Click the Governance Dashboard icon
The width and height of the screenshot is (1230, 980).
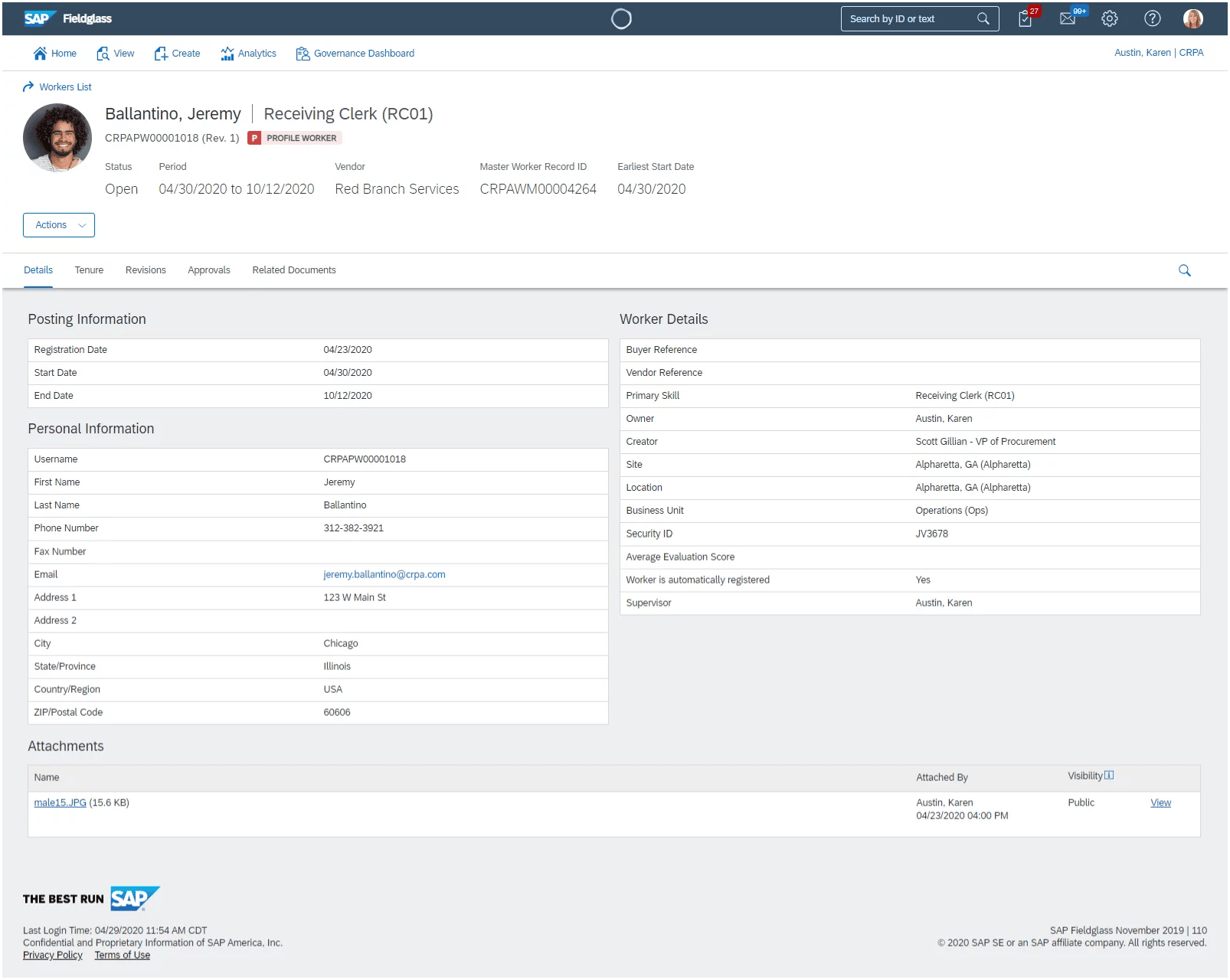pos(303,54)
